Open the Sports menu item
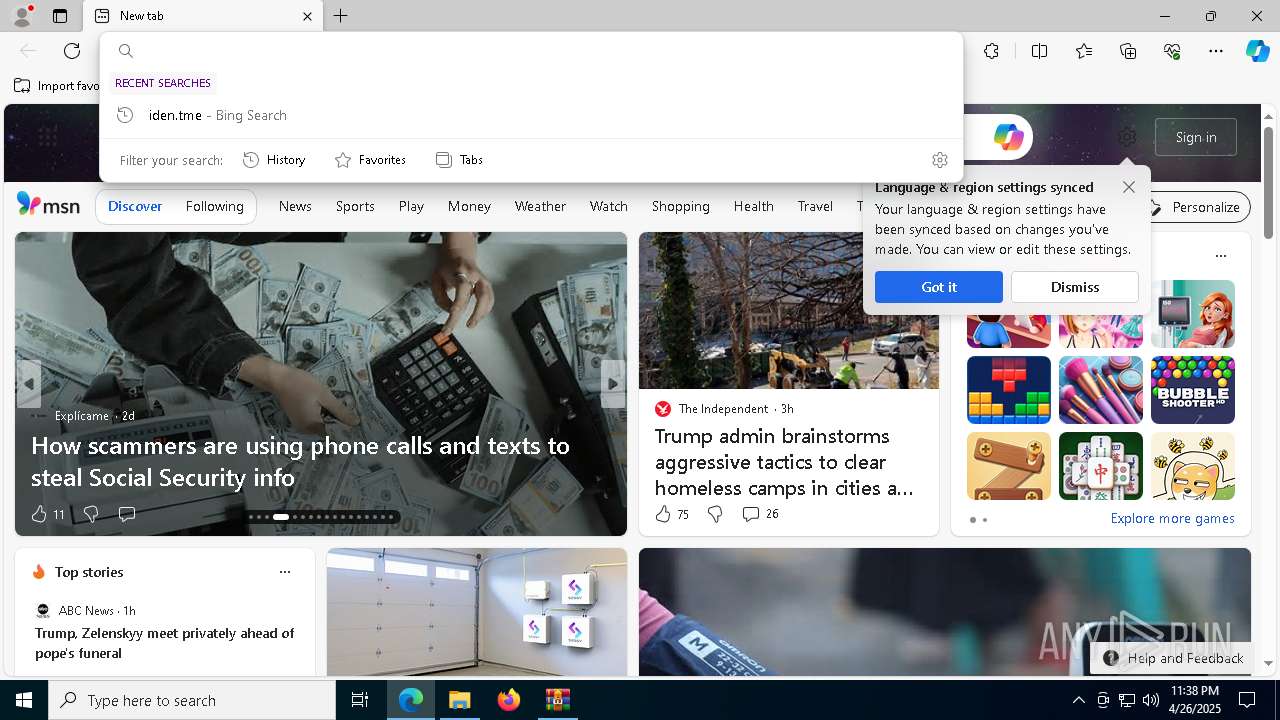Screen dimensions: 1280x720 click(x=355, y=206)
